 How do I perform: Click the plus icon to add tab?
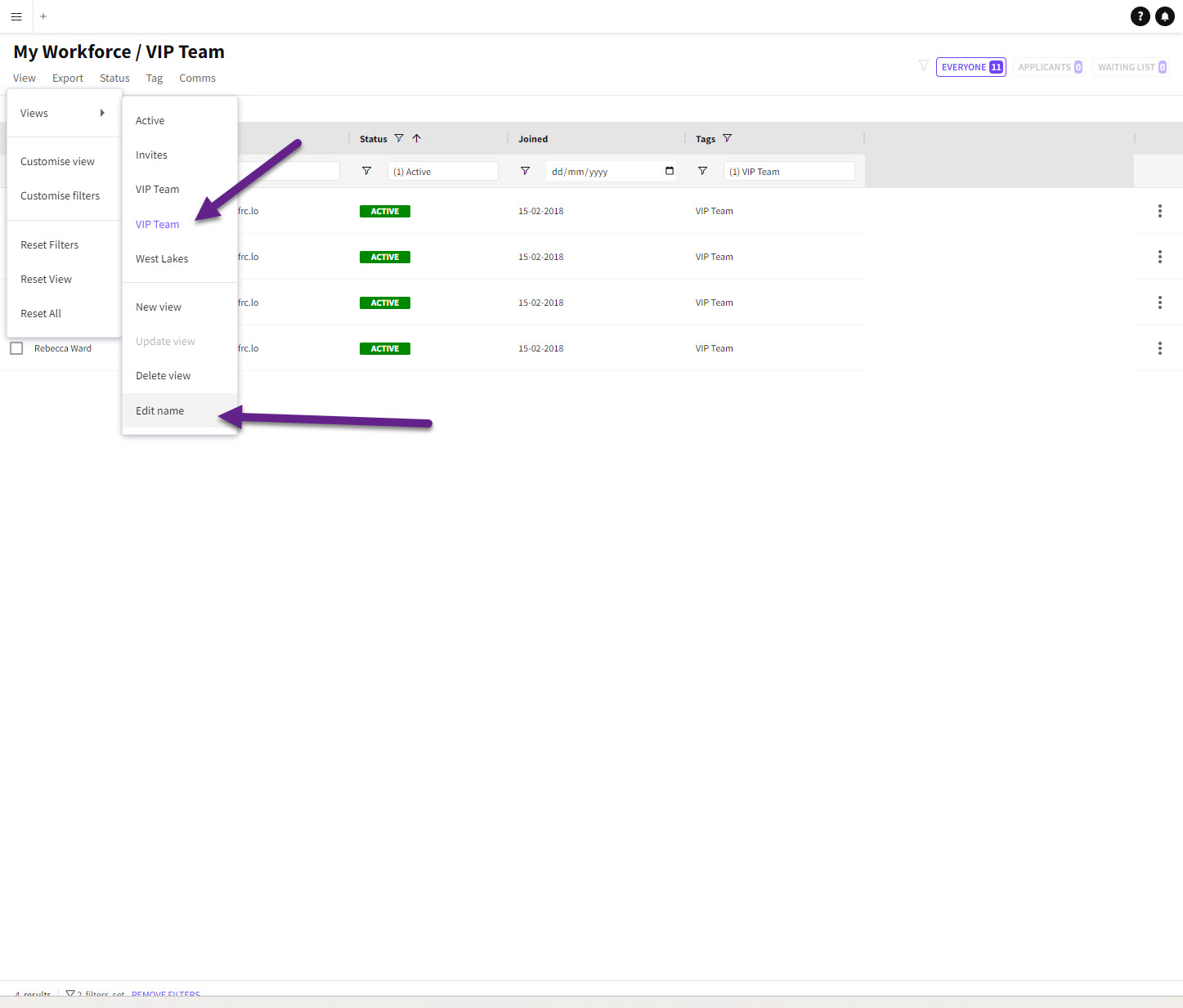coord(43,16)
